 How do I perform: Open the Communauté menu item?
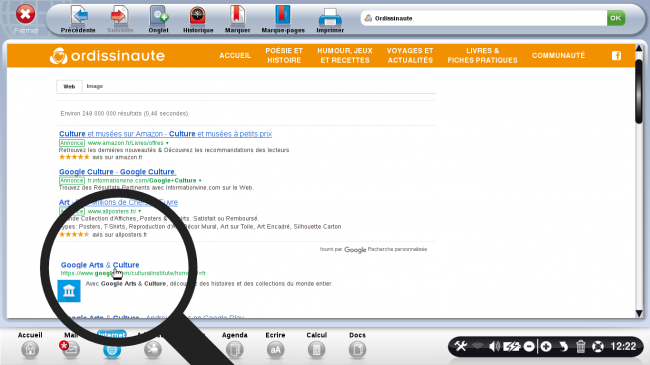click(558, 56)
